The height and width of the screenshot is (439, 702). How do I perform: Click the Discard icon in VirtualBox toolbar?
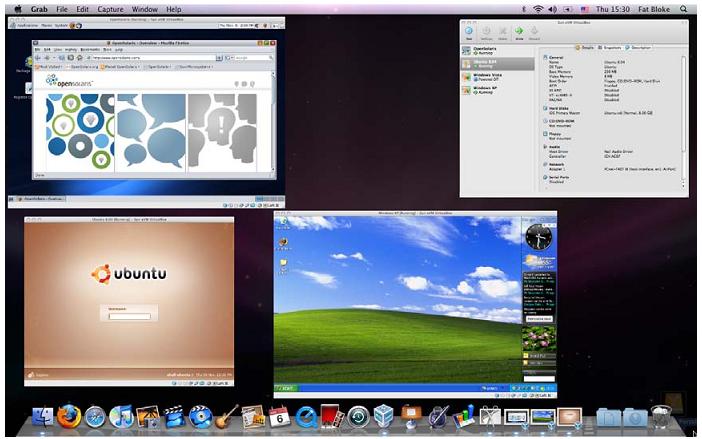coord(534,33)
